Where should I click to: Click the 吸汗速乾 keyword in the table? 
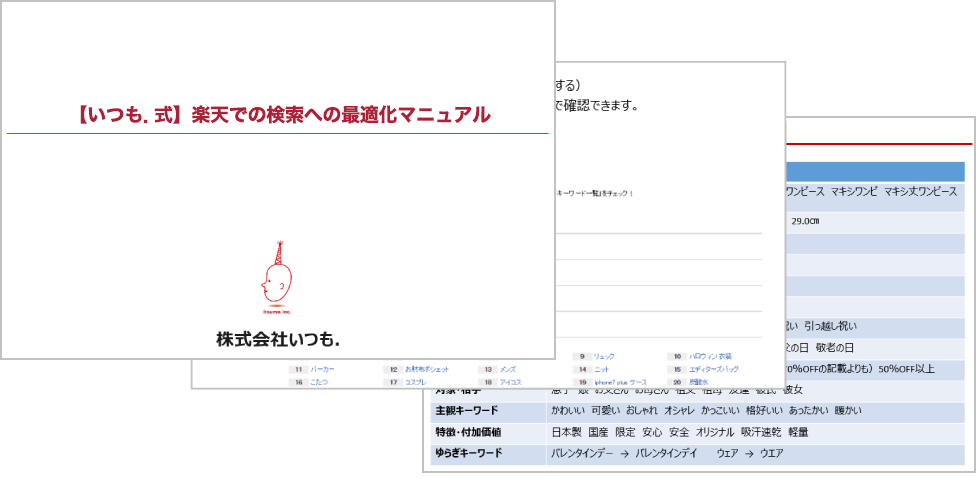(x=761, y=432)
